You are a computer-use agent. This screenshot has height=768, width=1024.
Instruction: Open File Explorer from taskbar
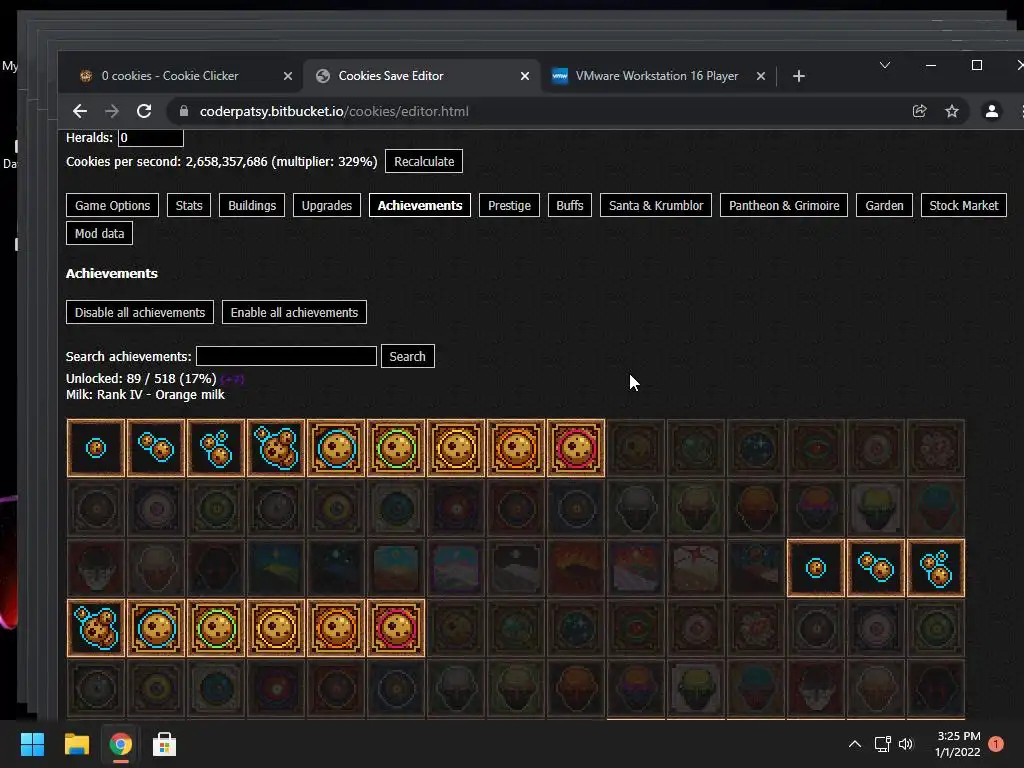[76, 744]
